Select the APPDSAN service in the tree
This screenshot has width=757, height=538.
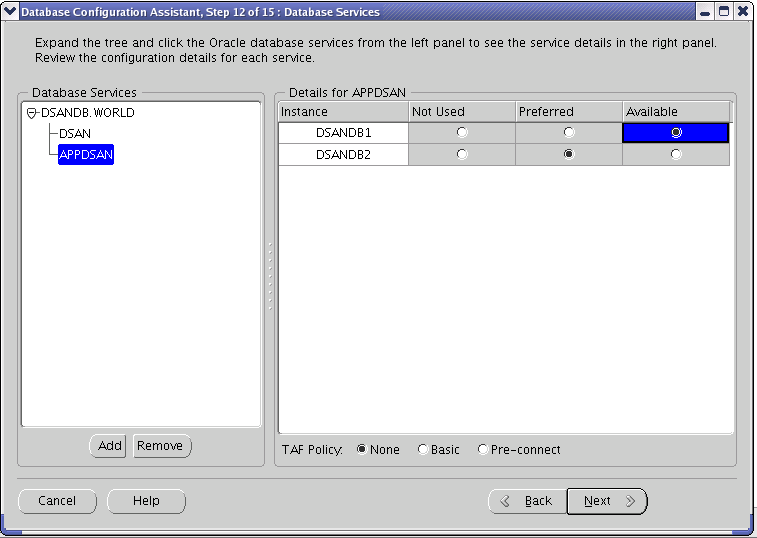pos(86,155)
